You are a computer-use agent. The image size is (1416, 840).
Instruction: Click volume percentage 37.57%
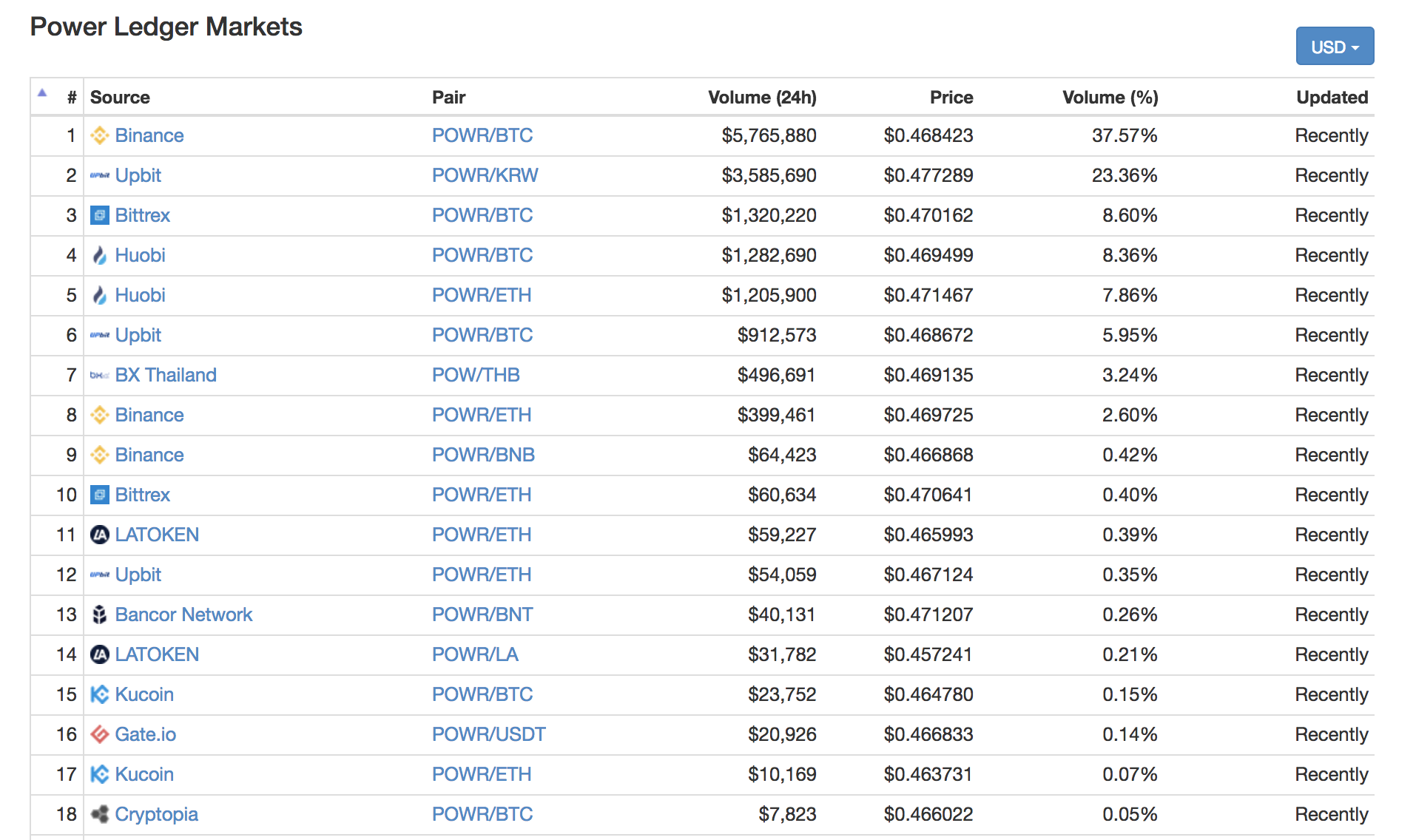point(1125,135)
